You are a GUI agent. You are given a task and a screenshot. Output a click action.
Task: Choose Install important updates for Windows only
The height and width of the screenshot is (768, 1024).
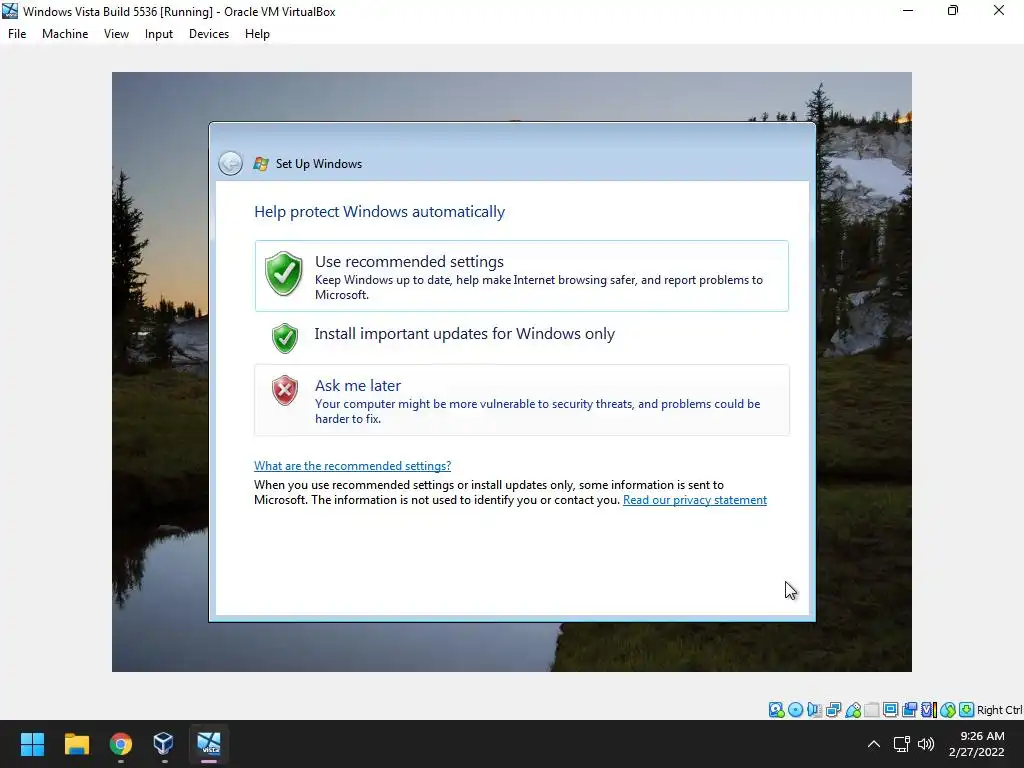pyautogui.click(x=522, y=337)
